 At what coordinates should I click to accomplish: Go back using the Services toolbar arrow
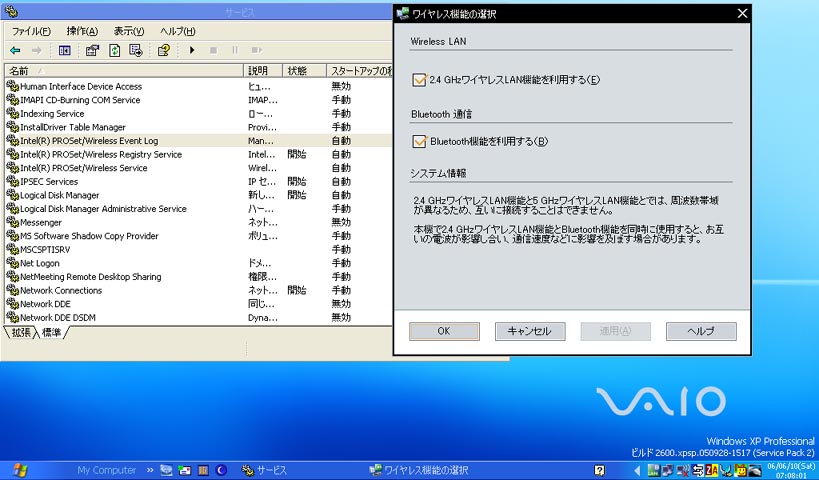(x=15, y=50)
